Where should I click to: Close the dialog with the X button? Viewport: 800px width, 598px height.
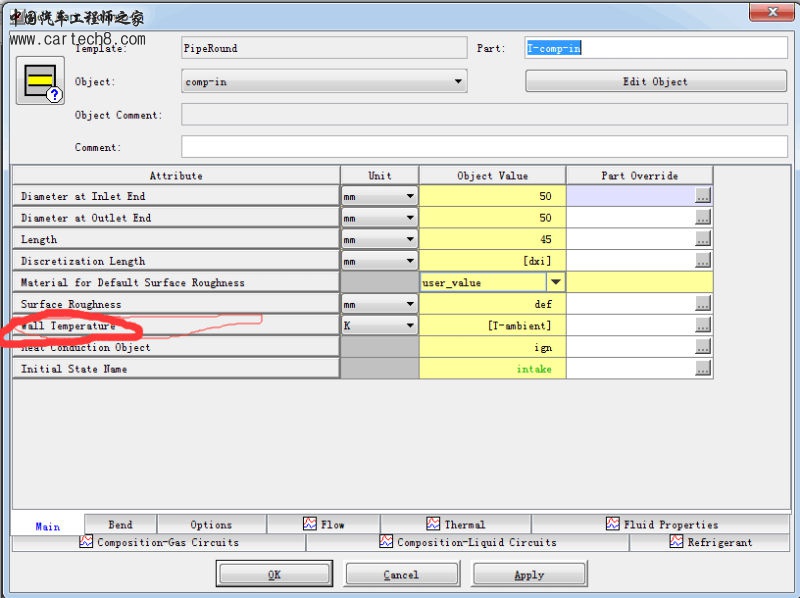coord(772,11)
